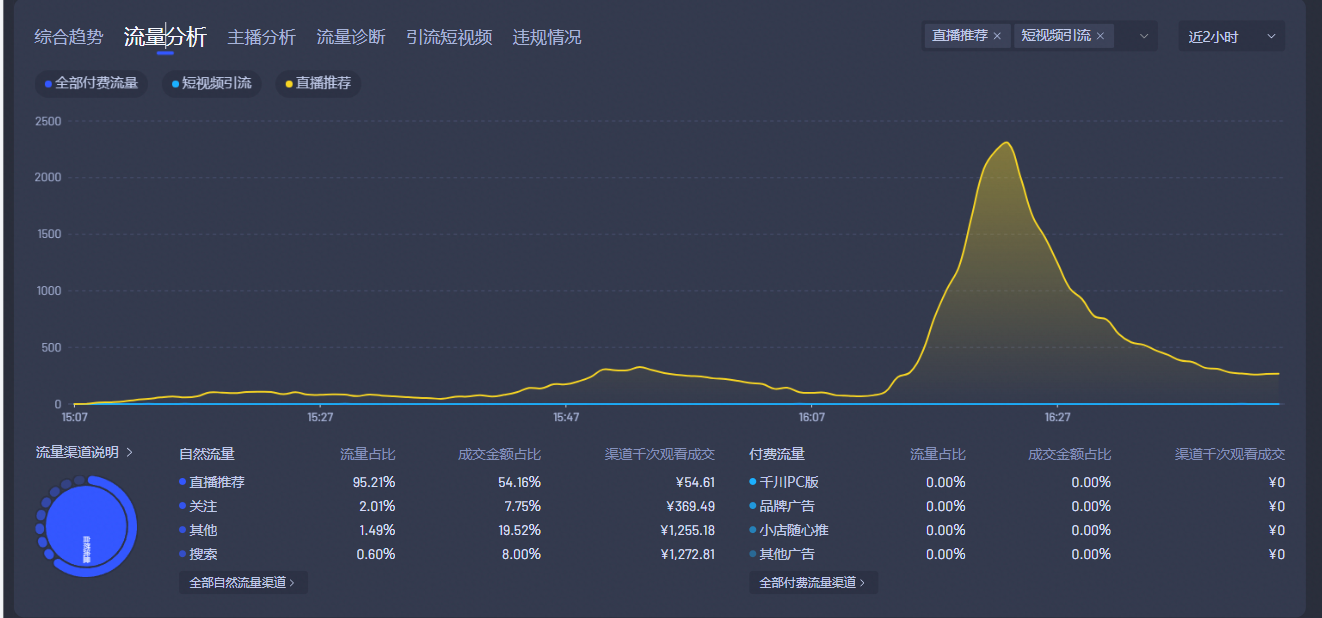This screenshot has width=1322, height=618.
Task: Toggle the 全部付费流量 legend series
Action: coord(91,84)
